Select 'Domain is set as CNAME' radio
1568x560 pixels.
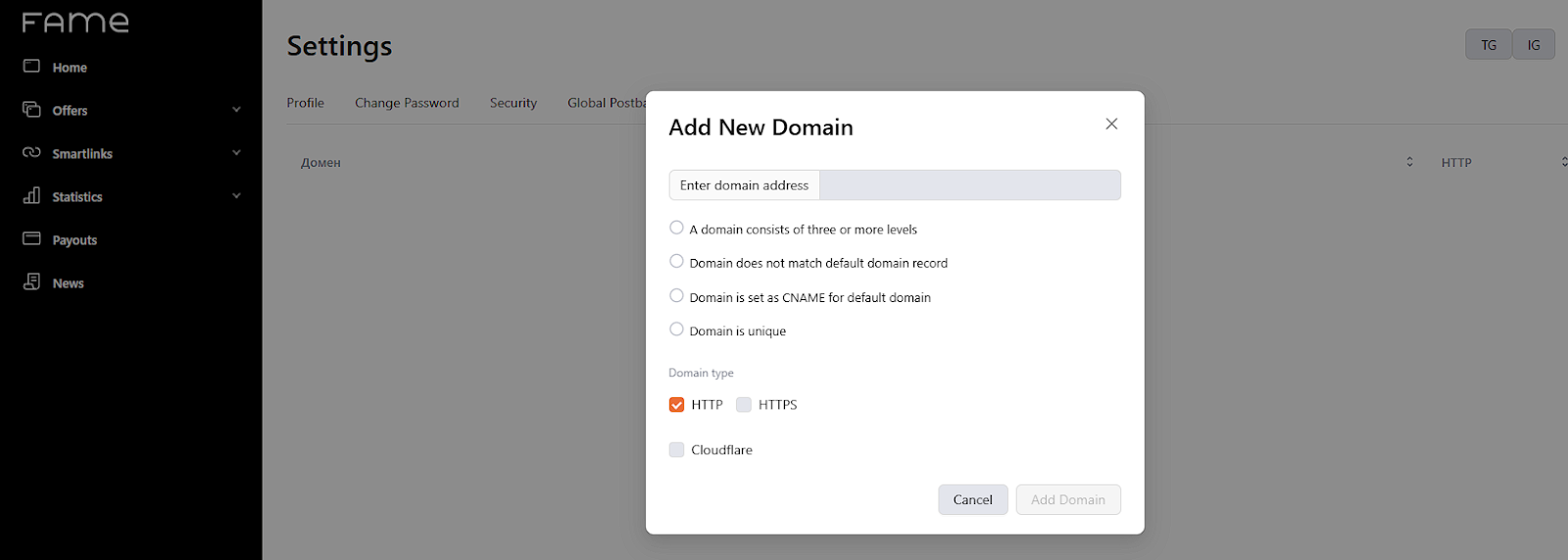point(676,295)
